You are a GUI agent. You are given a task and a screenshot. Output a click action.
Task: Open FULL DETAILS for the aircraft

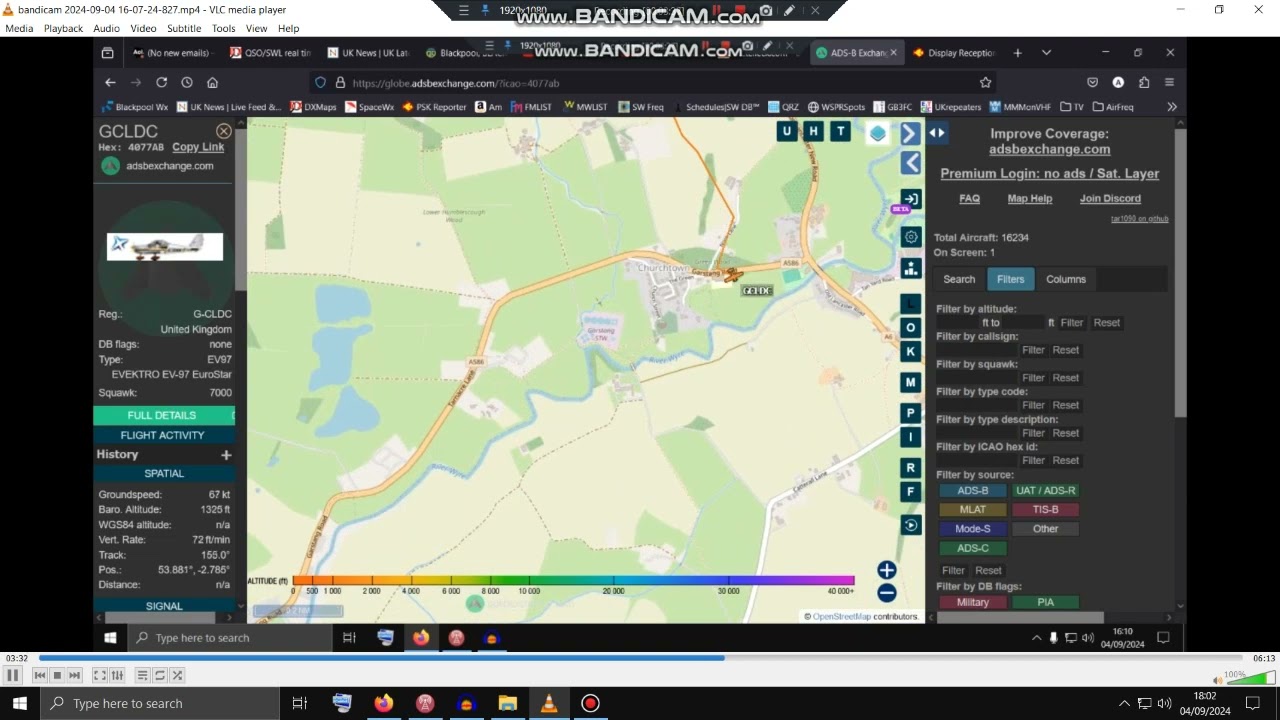(162, 415)
